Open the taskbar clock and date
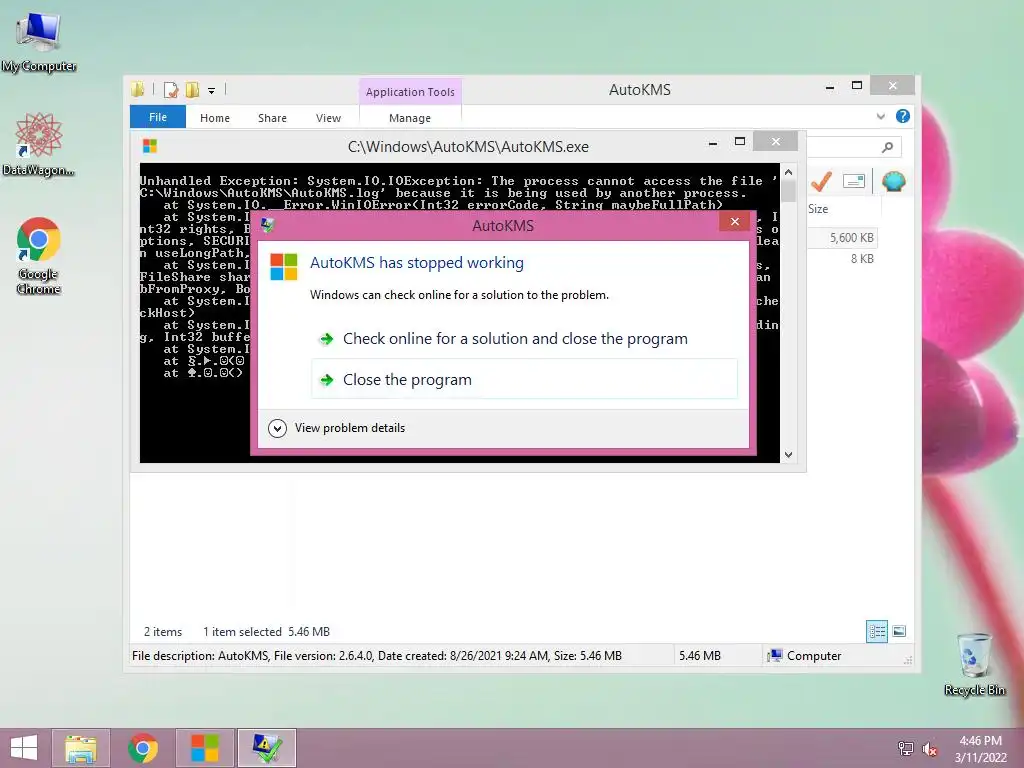 pyautogui.click(x=980, y=749)
